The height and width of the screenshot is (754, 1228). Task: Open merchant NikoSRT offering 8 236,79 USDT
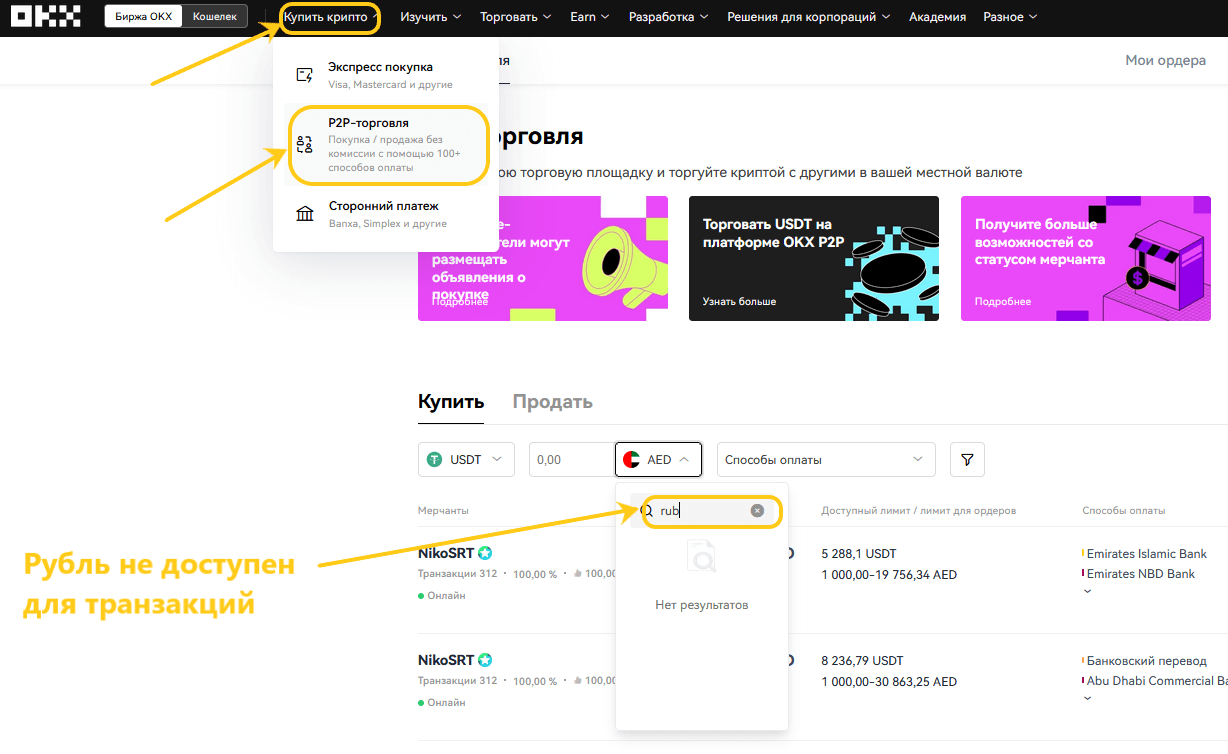click(x=446, y=660)
